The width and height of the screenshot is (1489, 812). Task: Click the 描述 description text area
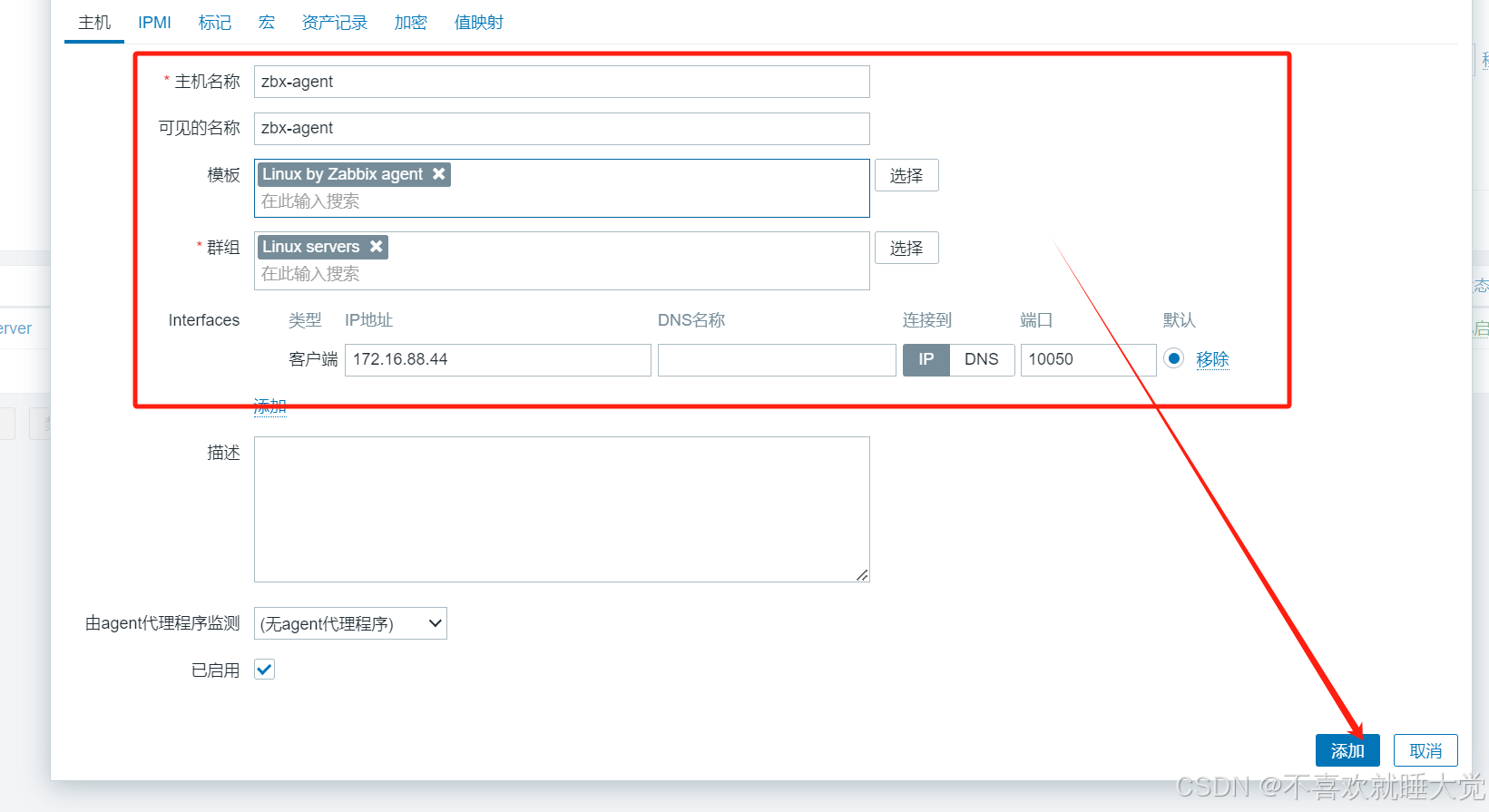[562, 509]
